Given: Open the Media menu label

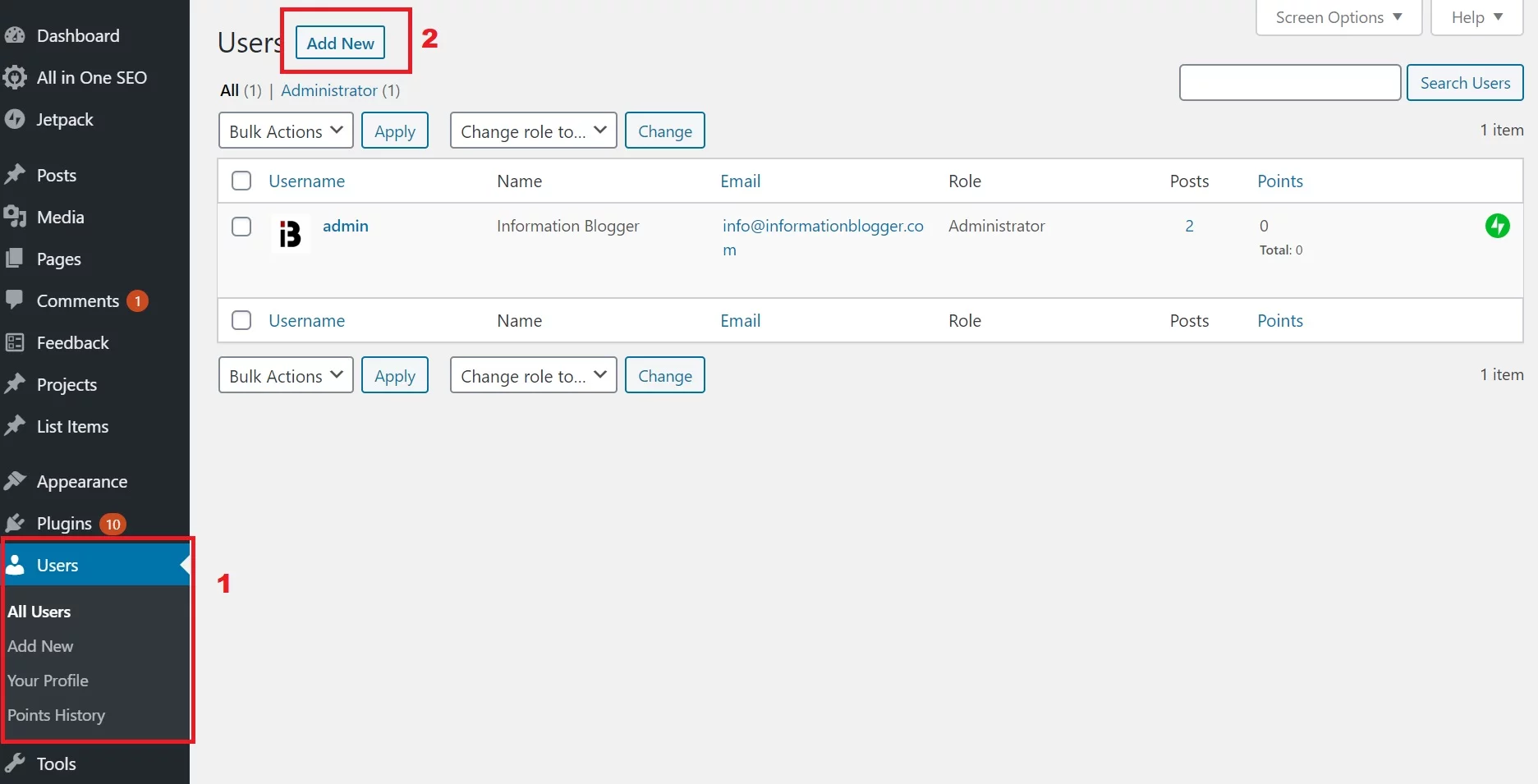Looking at the screenshot, I should 61,217.
